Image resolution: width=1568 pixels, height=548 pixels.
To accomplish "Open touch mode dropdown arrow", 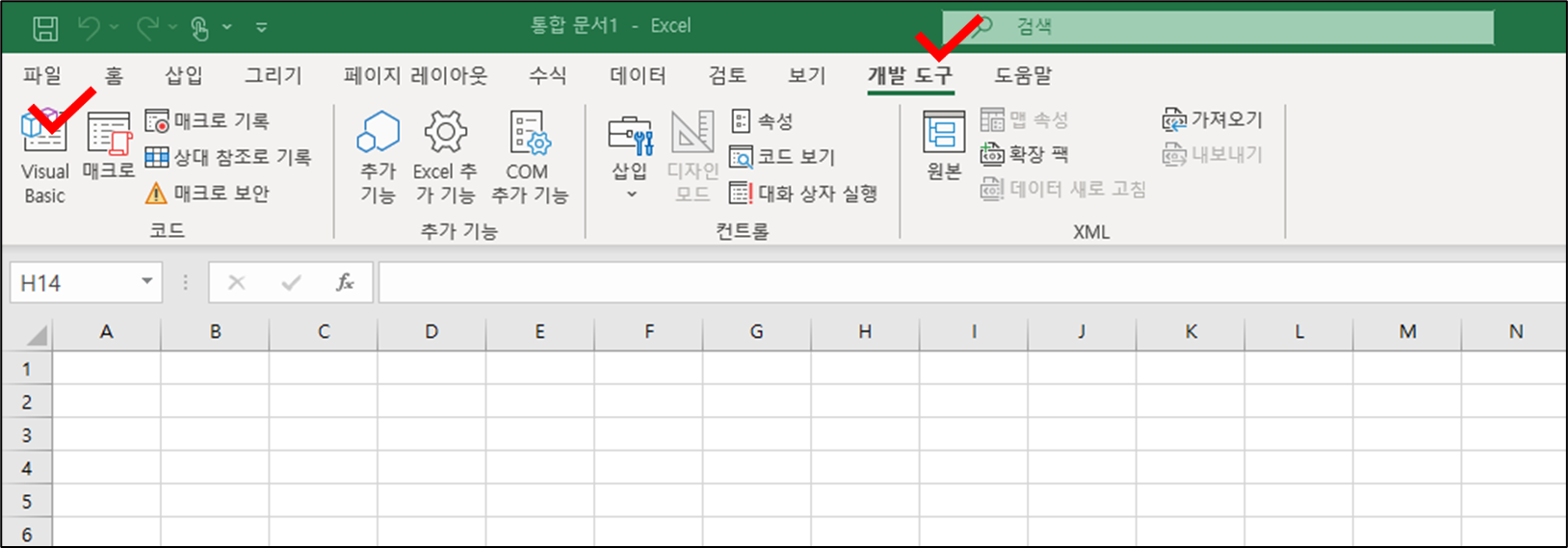I will pyautogui.click(x=227, y=28).
